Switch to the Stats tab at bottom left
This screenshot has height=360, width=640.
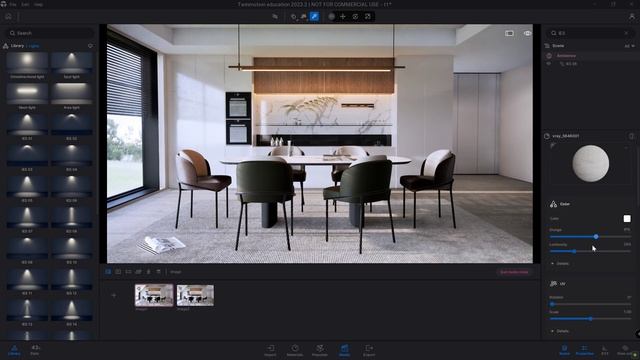tap(35, 350)
